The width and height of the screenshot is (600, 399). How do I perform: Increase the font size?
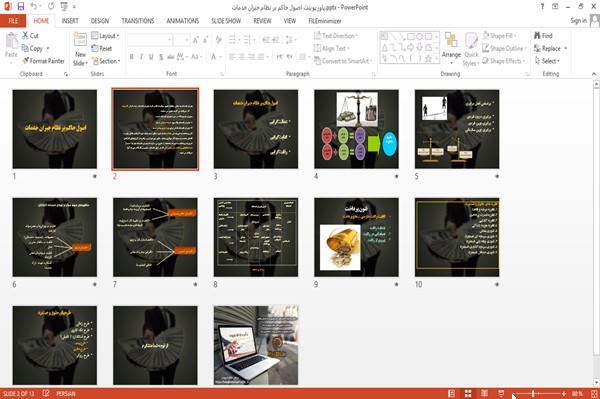pyautogui.click(x=196, y=40)
